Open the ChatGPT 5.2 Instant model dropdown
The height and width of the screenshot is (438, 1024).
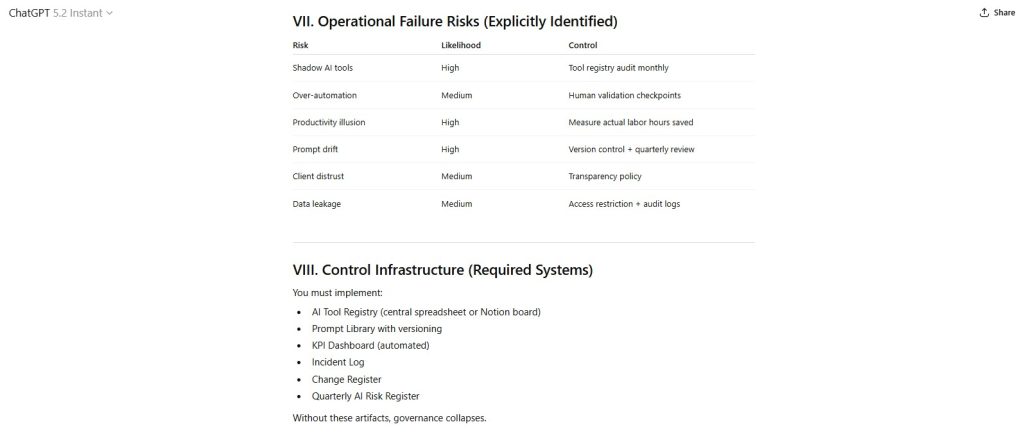(x=60, y=13)
